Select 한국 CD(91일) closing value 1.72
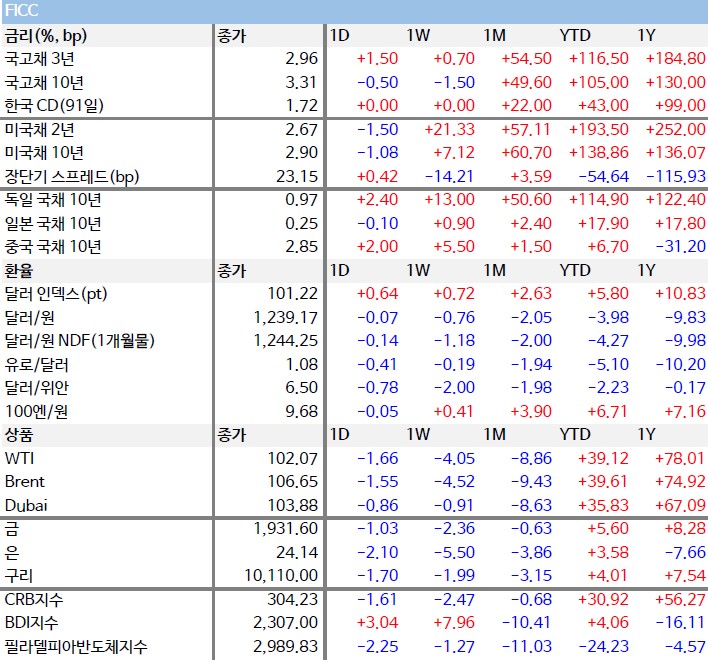This screenshot has width=708, height=668. click(x=302, y=106)
